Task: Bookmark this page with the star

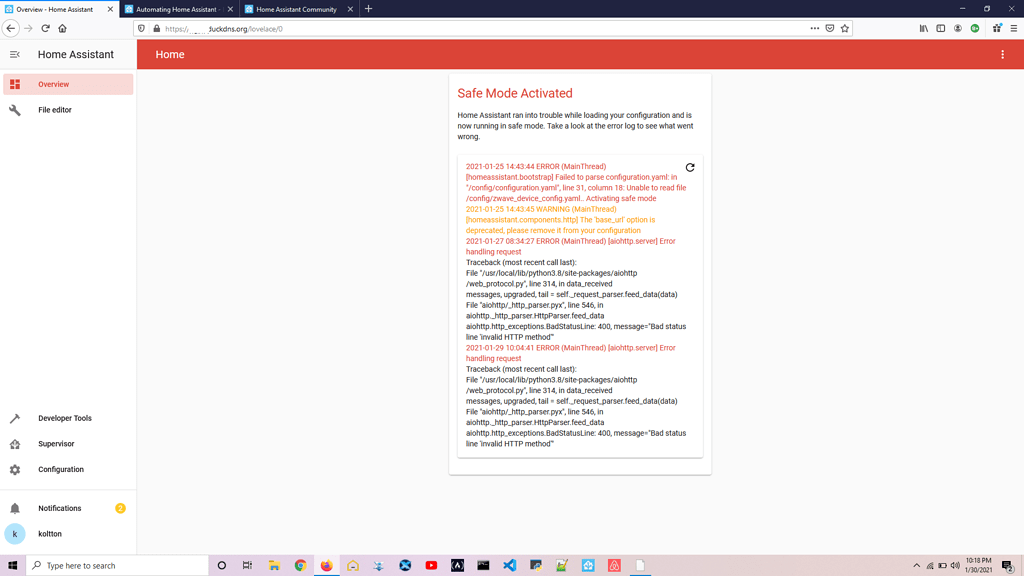Action: coord(846,29)
